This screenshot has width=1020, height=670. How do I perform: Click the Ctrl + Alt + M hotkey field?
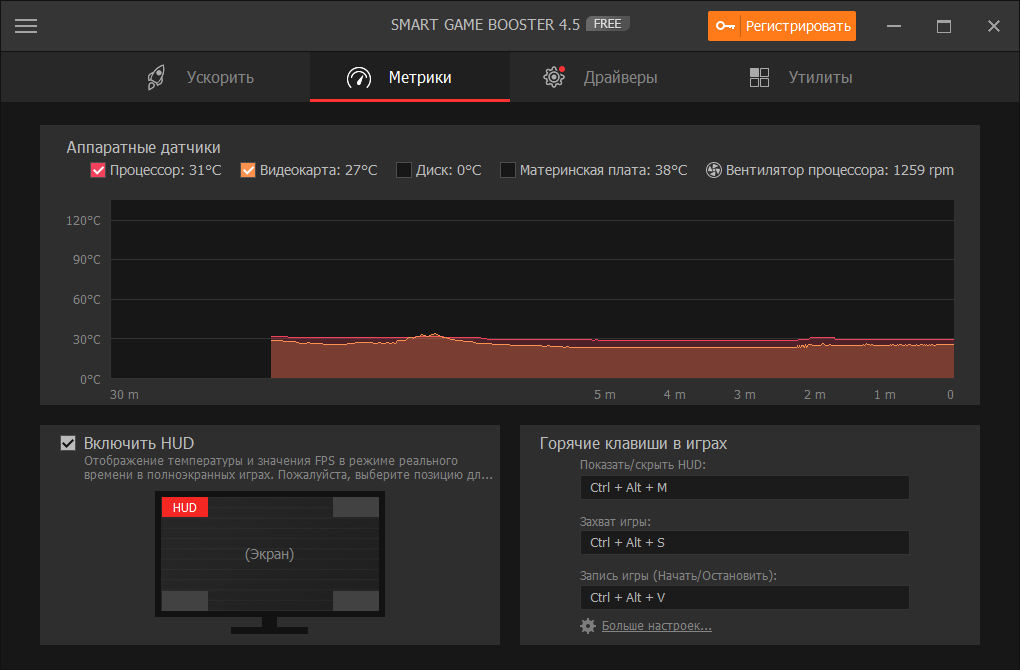744,487
